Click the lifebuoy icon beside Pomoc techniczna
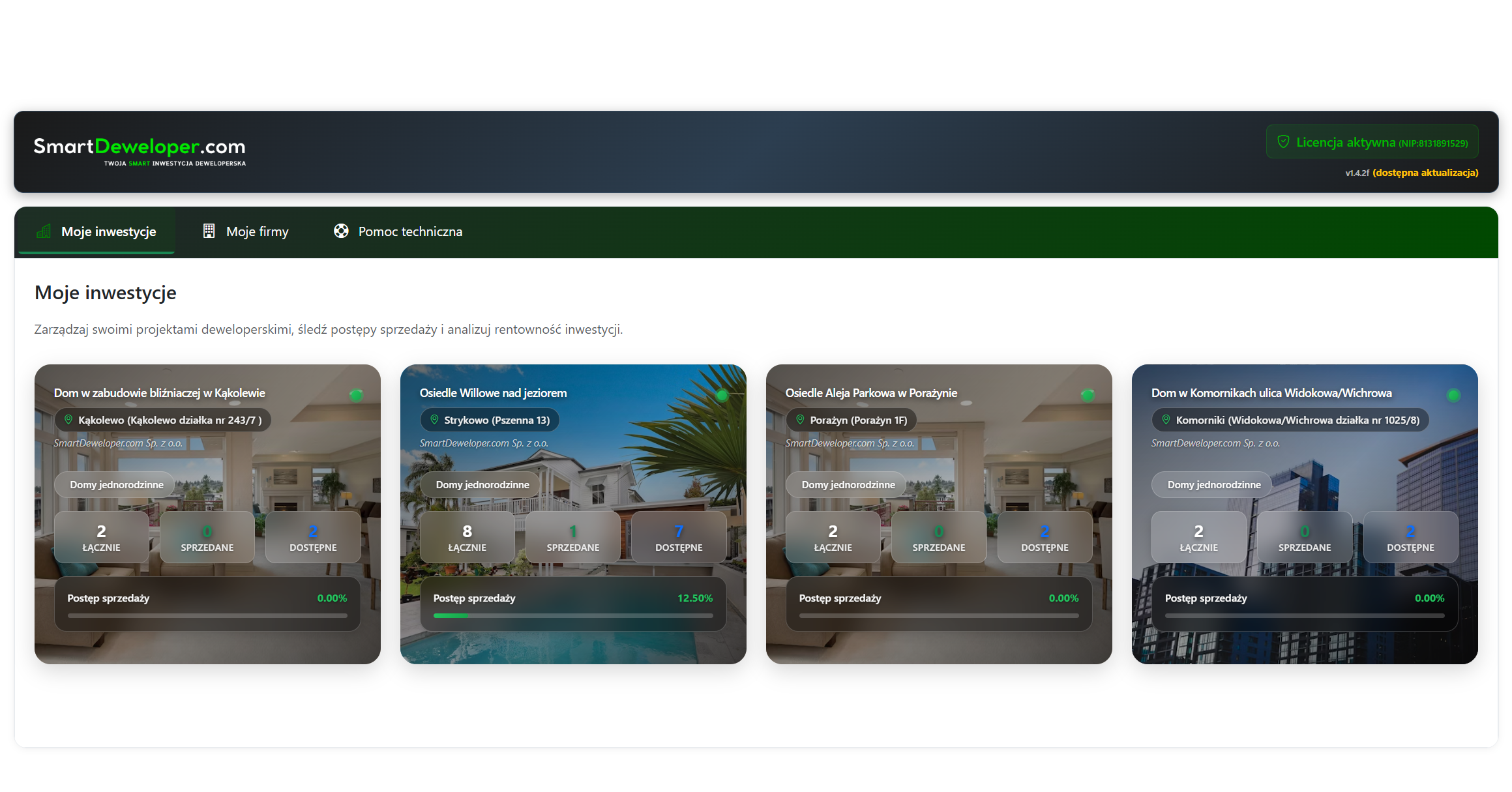The width and height of the screenshot is (1512, 792). (341, 231)
